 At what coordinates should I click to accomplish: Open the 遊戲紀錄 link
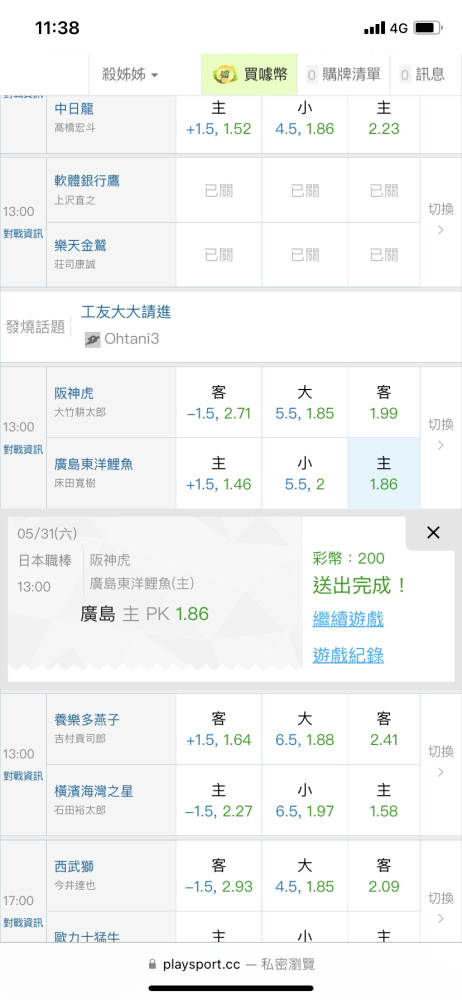[x=348, y=655]
